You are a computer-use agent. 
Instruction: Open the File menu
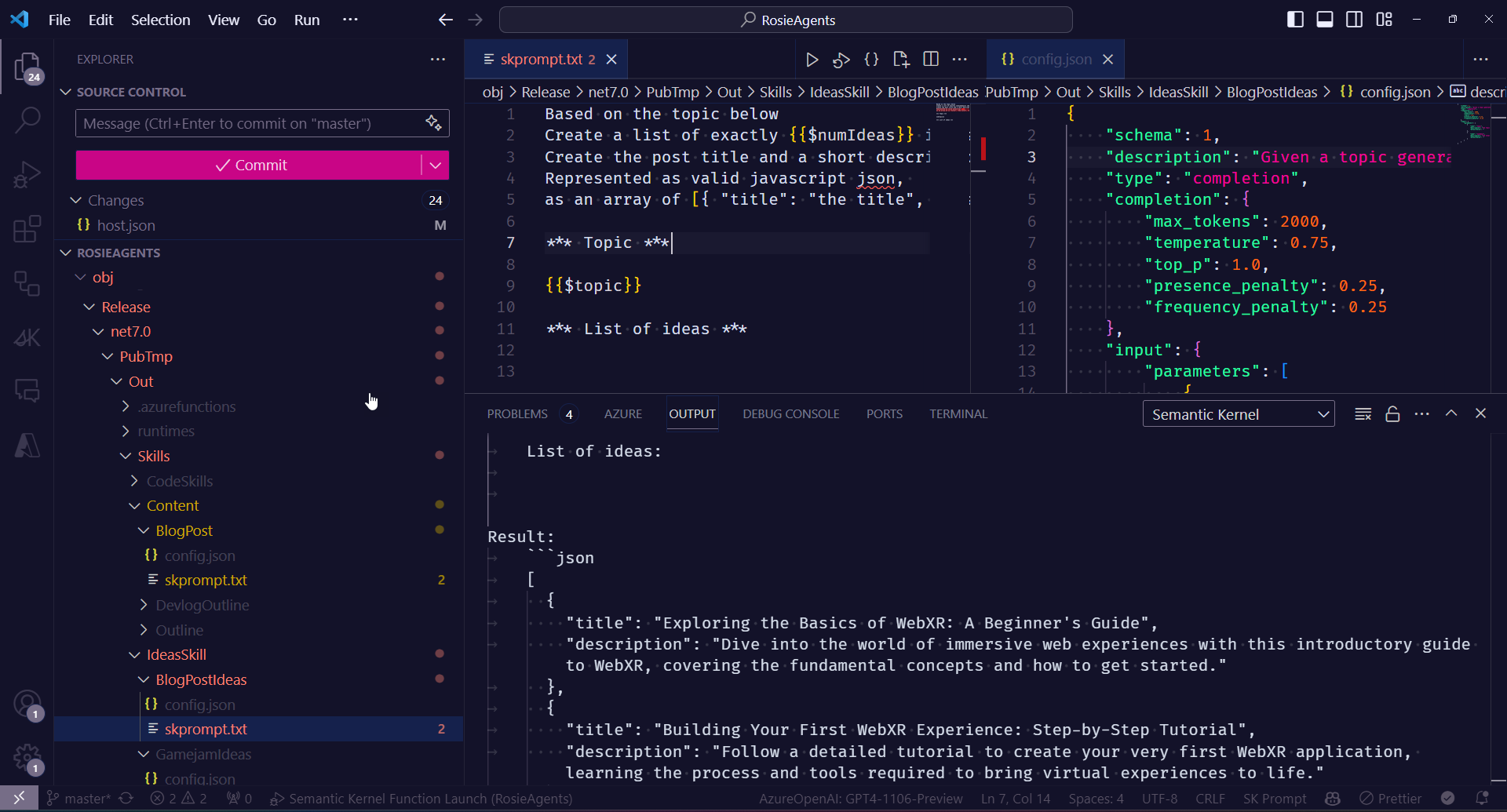click(59, 20)
